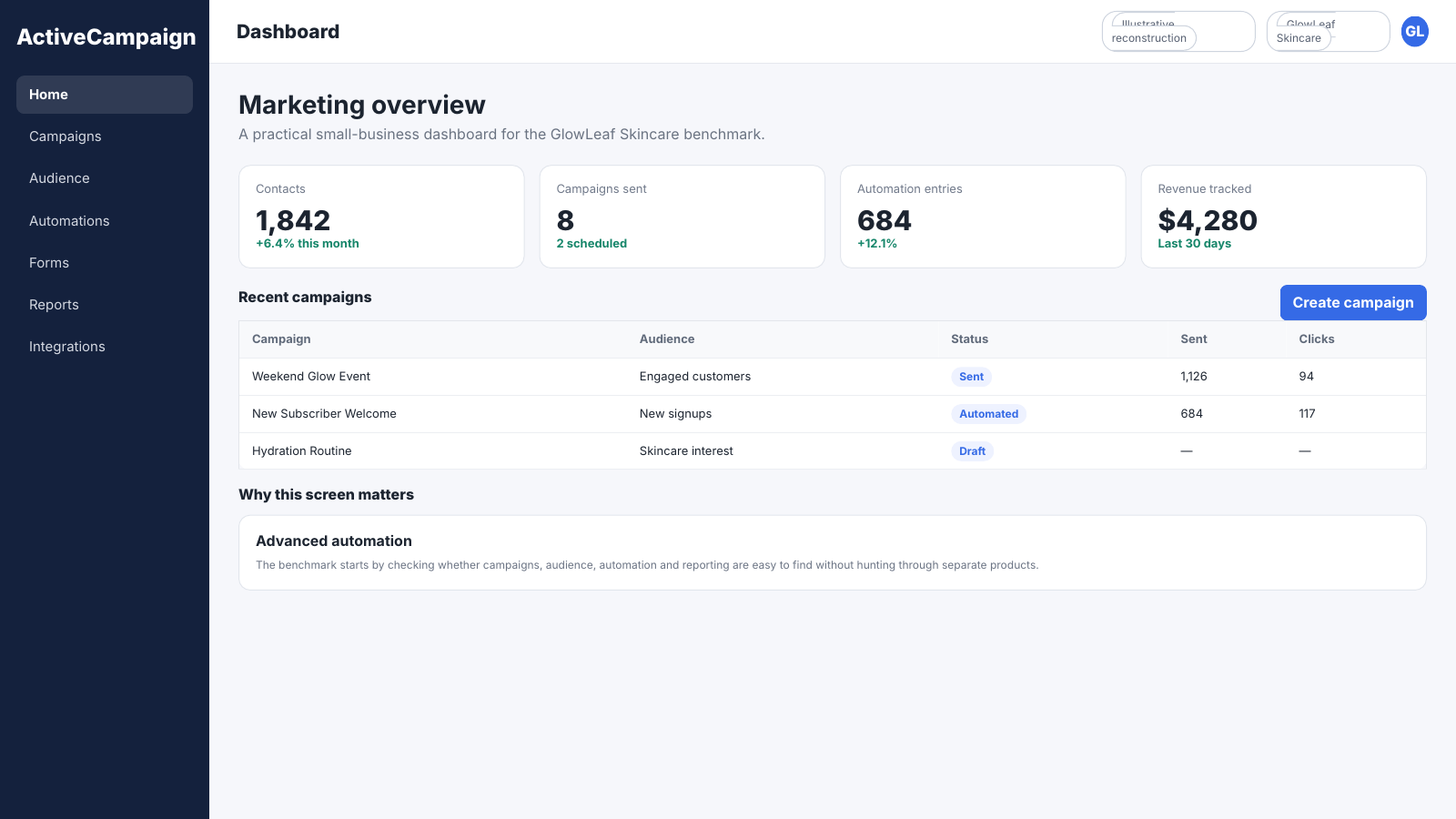Image resolution: width=1456 pixels, height=819 pixels.
Task: Open Reports in sidebar
Action: tap(105, 305)
